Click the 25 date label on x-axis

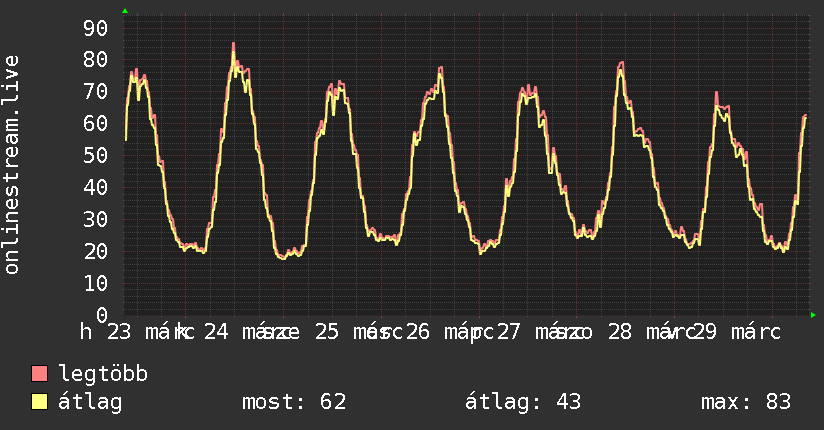click(326, 332)
